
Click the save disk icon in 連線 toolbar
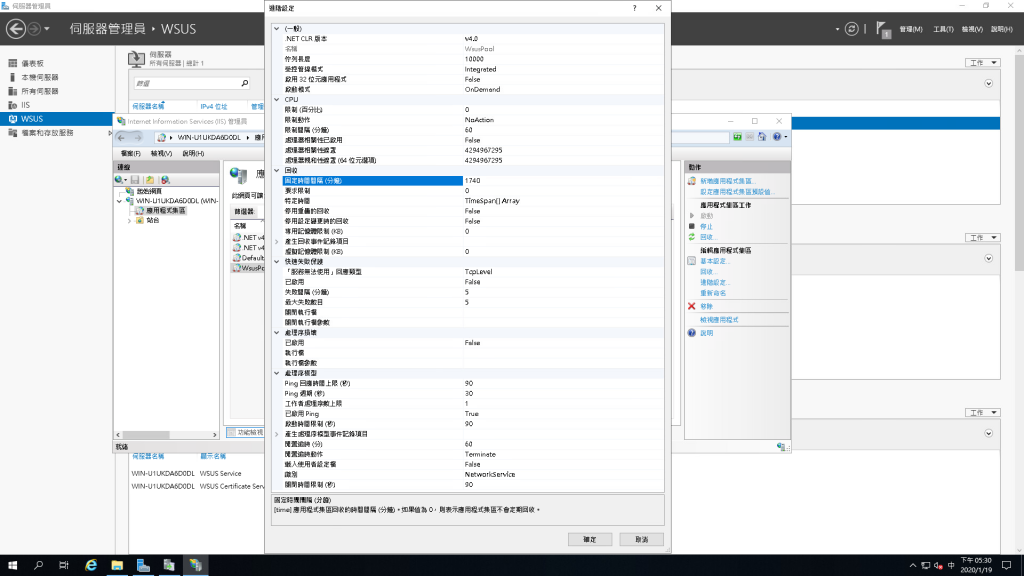click(135, 180)
